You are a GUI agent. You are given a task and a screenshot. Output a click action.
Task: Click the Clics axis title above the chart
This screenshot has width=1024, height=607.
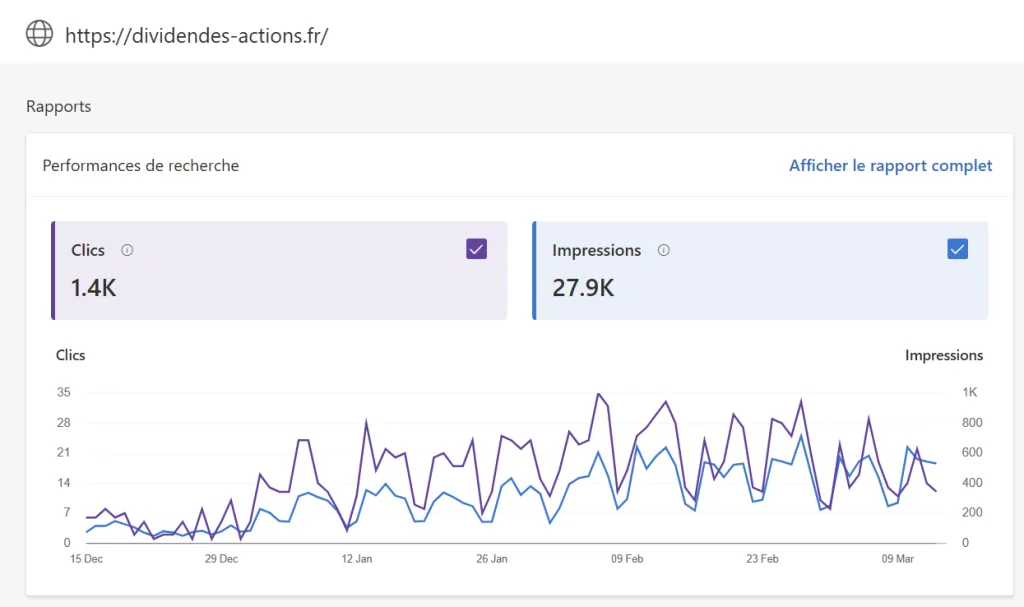71,355
